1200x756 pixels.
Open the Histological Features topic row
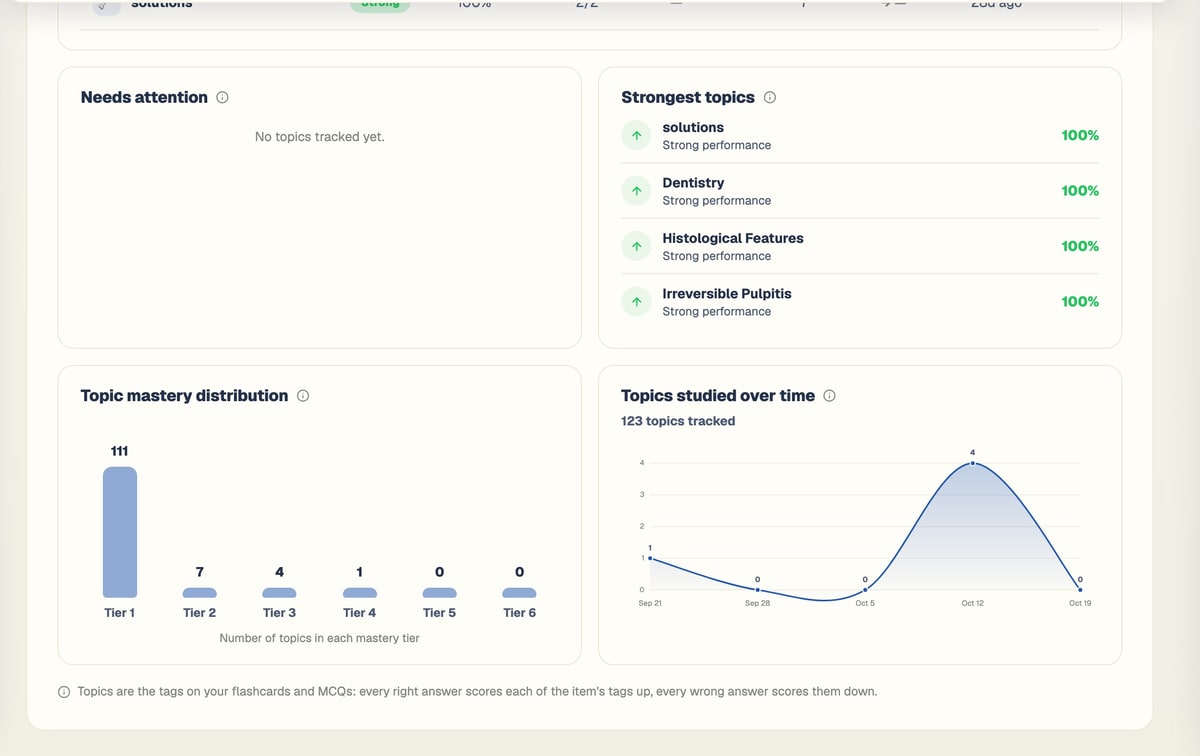point(860,246)
